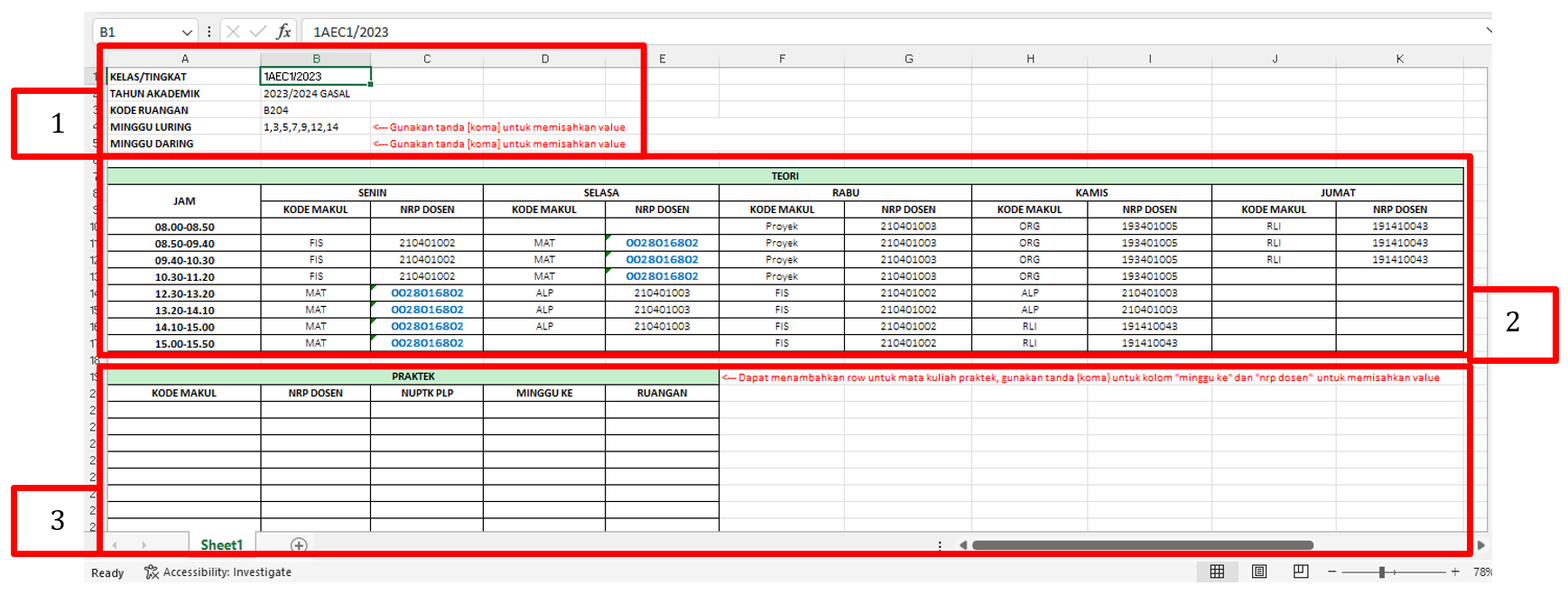1568x604 pixels.
Task: Click the 1,3,5,7,9,12,14 value cell
Action: pyautogui.click(x=316, y=126)
